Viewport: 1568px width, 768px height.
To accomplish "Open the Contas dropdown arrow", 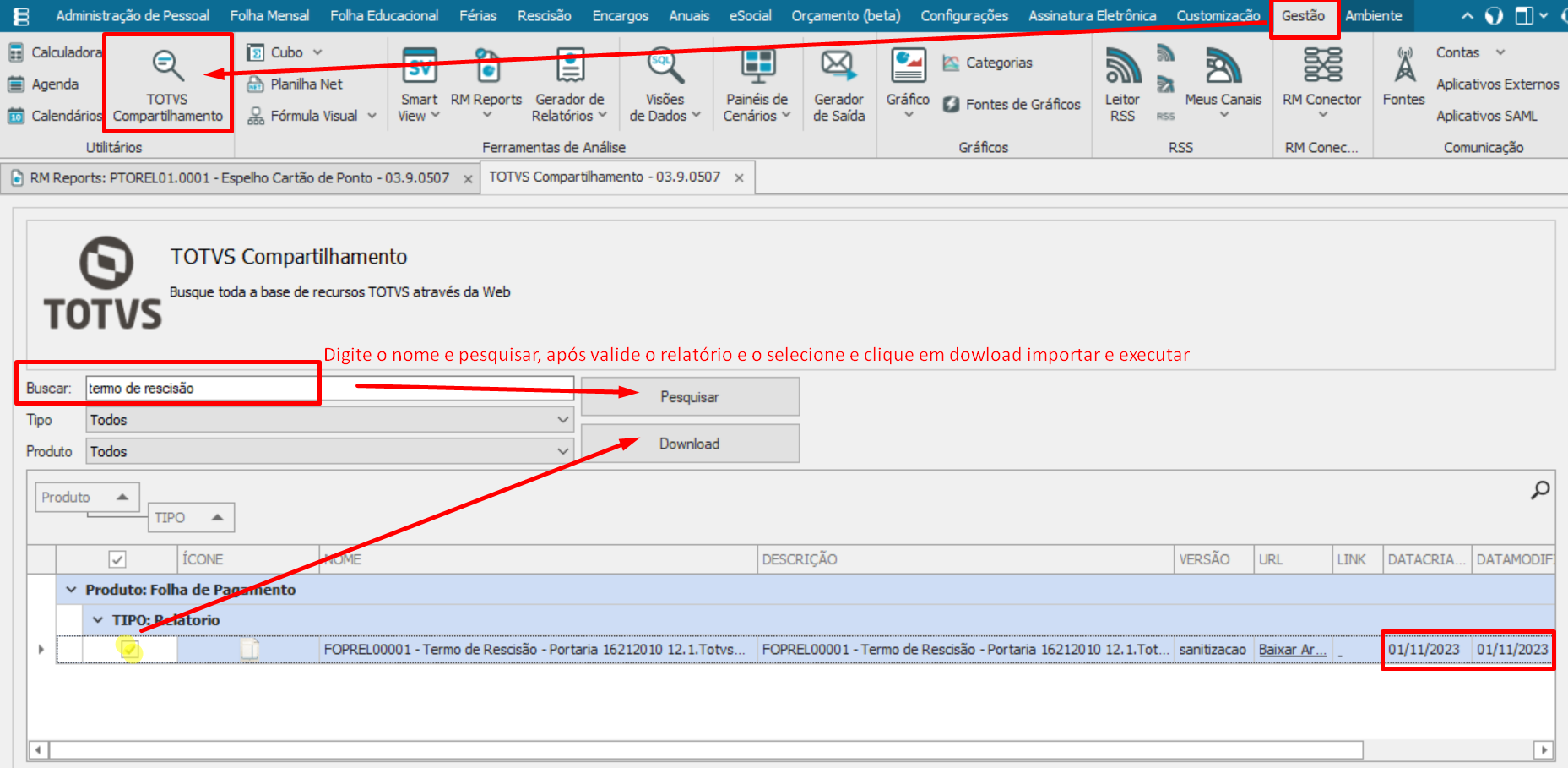I will 1500,52.
